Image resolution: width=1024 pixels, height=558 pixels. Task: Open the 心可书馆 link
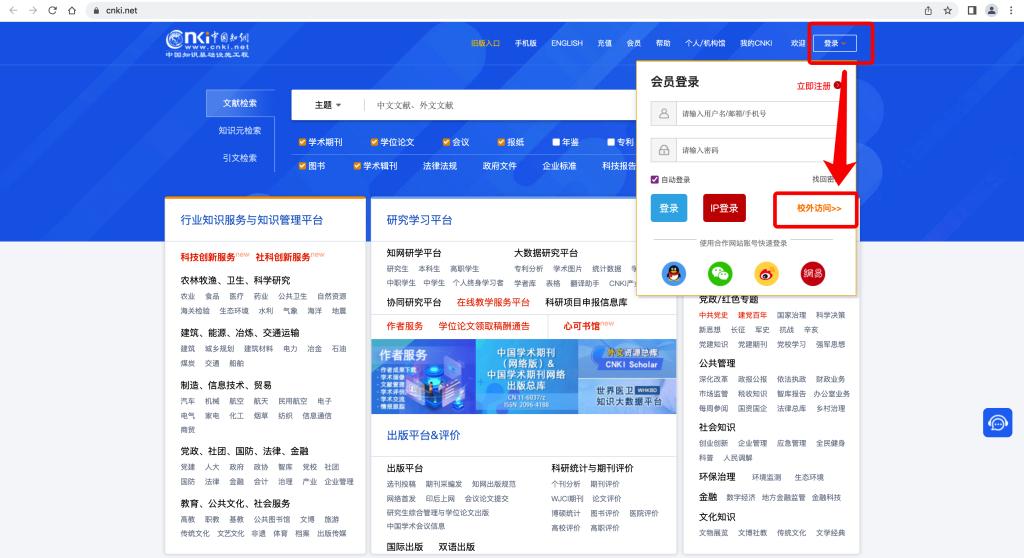pyautogui.click(x=581, y=326)
